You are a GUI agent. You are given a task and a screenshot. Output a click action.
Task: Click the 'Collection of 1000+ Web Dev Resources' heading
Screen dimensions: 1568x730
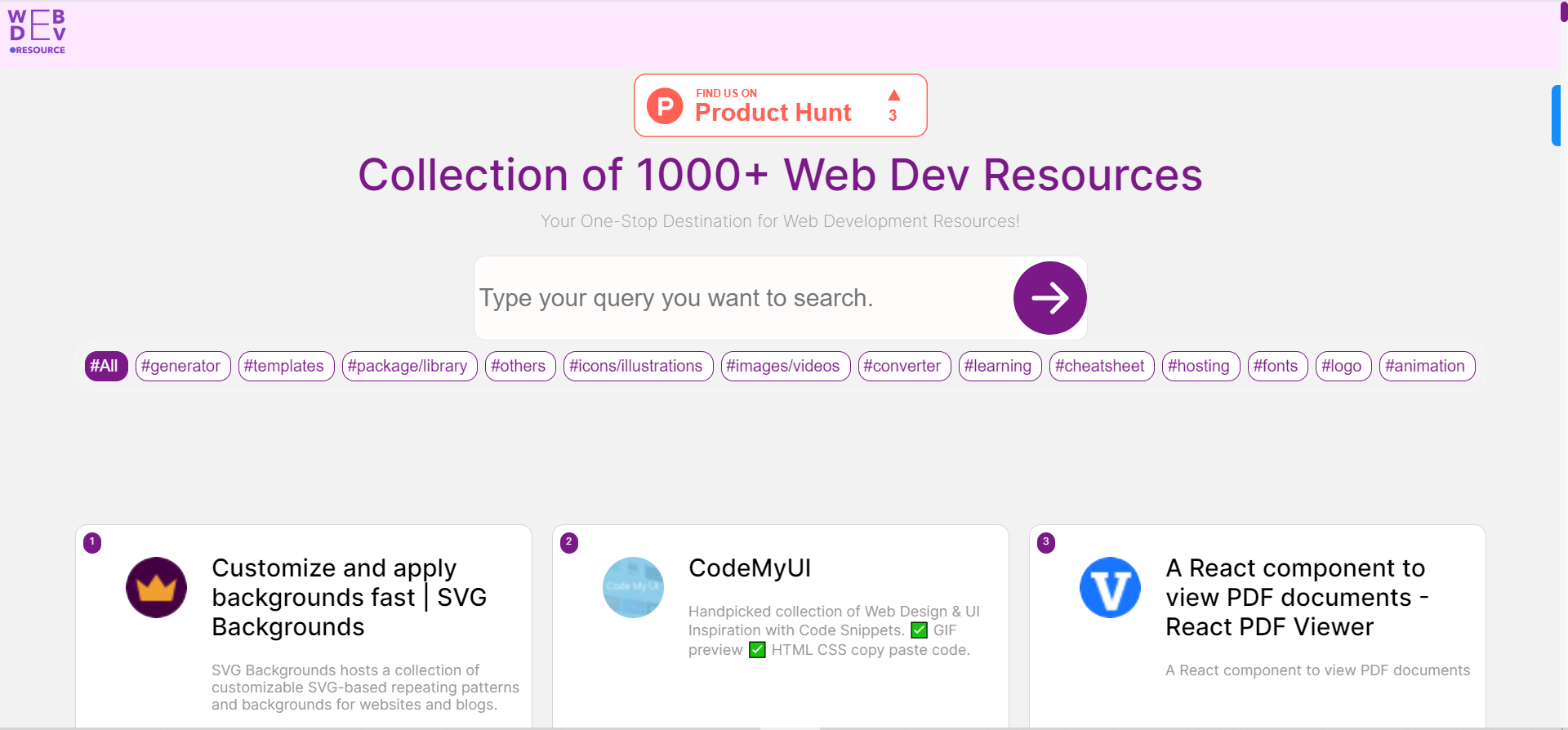[x=780, y=175]
